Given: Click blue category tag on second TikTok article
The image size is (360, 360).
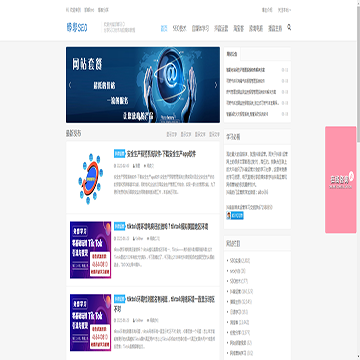Looking at the screenshot, I should (x=119, y=226).
